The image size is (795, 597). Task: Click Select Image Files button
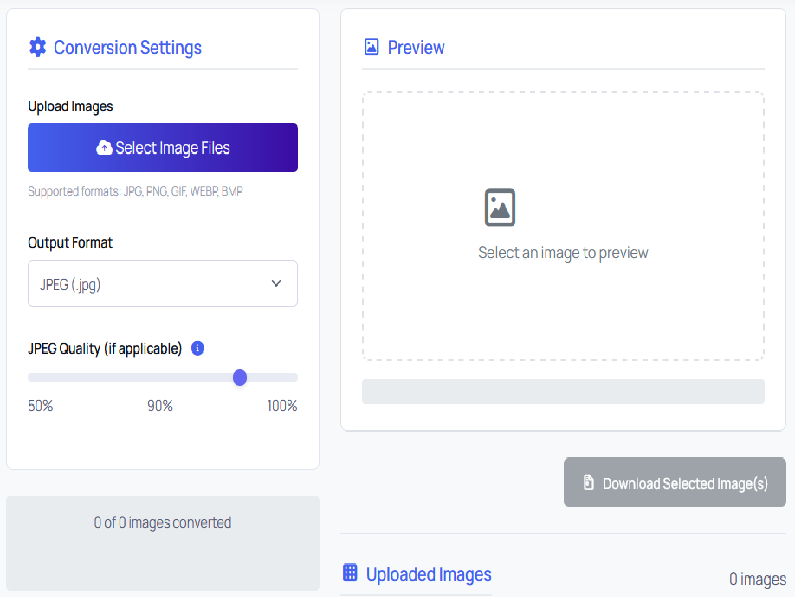pyautogui.click(x=163, y=148)
